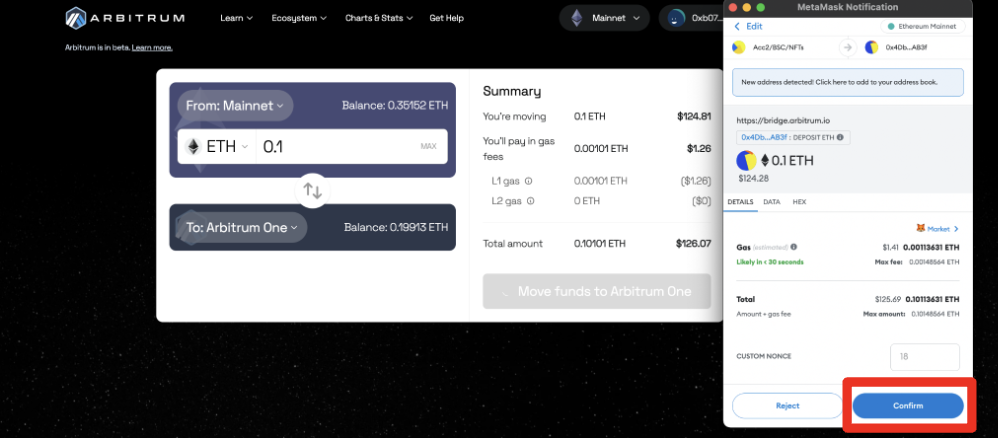Switch to the DETAILS tab
This screenshot has width=998, height=438.
click(x=740, y=202)
